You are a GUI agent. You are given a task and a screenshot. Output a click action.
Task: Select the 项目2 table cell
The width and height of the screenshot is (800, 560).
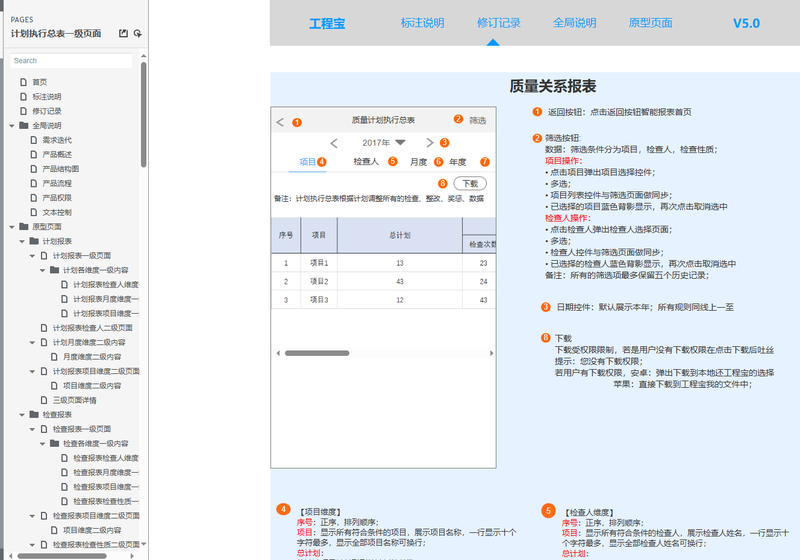click(x=319, y=281)
